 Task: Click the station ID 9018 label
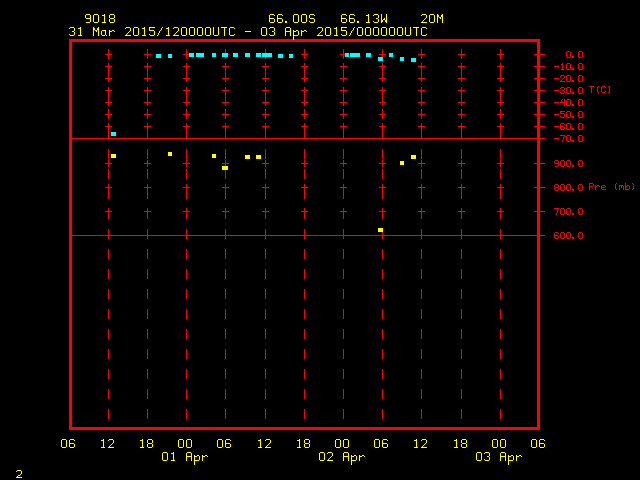(99, 19)
